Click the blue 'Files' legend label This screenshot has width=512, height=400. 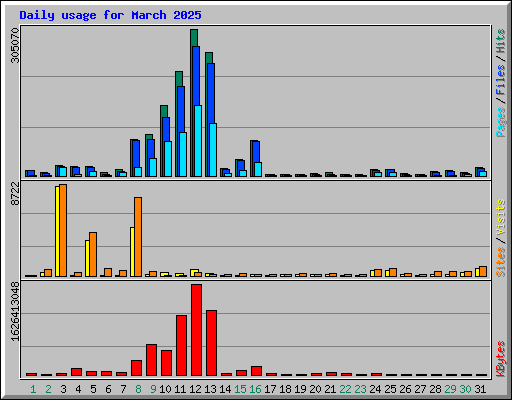point(501,80)
